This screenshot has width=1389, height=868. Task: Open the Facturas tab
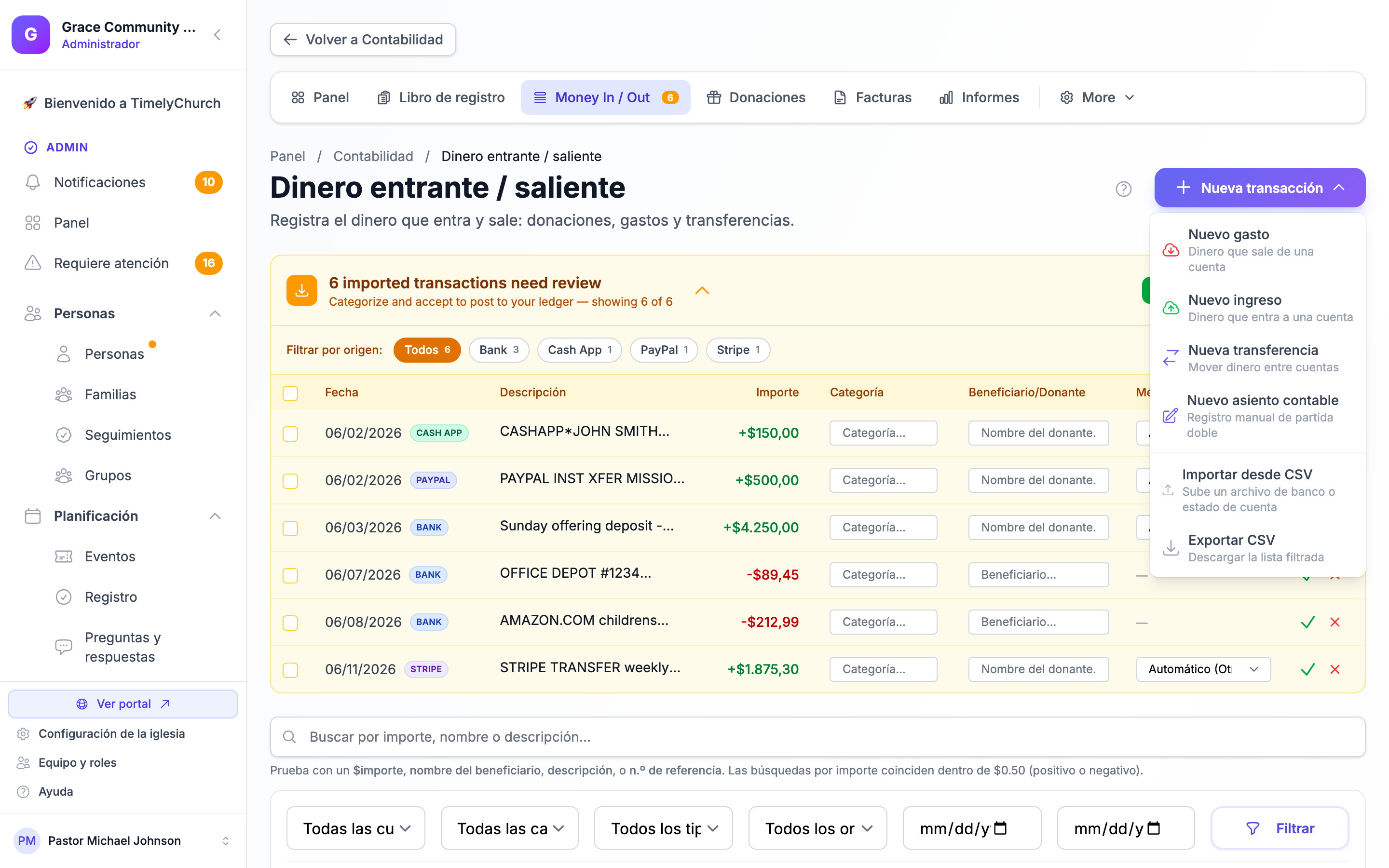point(872,97)
